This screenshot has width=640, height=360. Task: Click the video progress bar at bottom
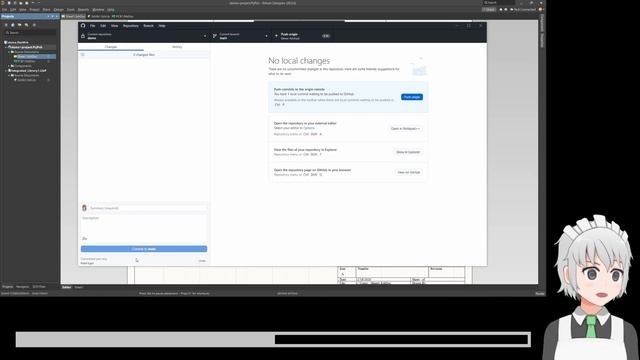click(273, 340)
